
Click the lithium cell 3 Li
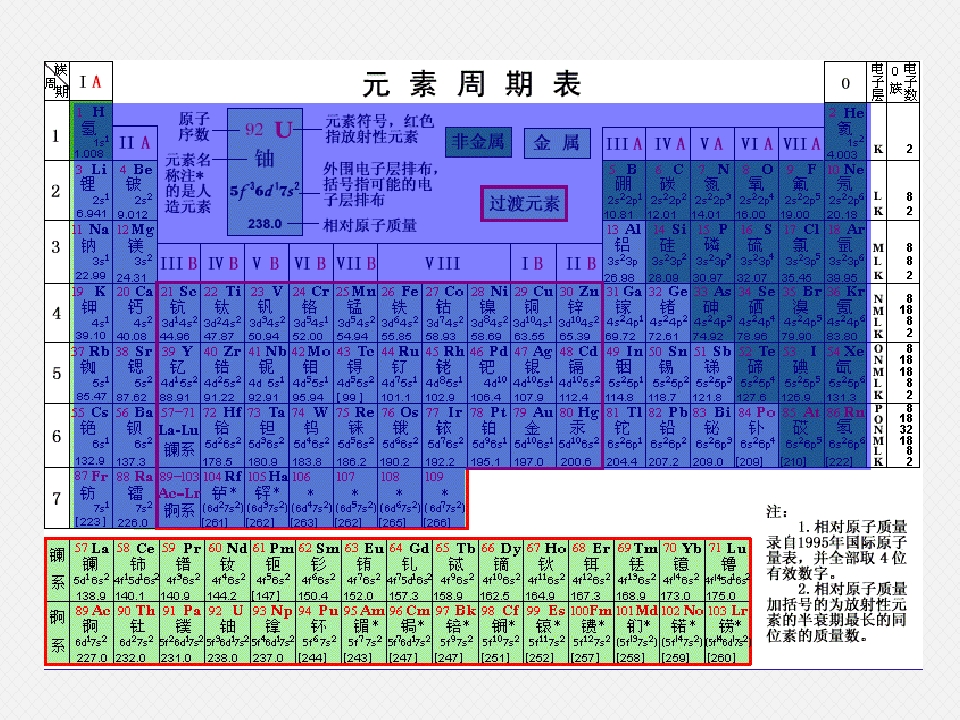pyautogui.click(x=92, y=190)
